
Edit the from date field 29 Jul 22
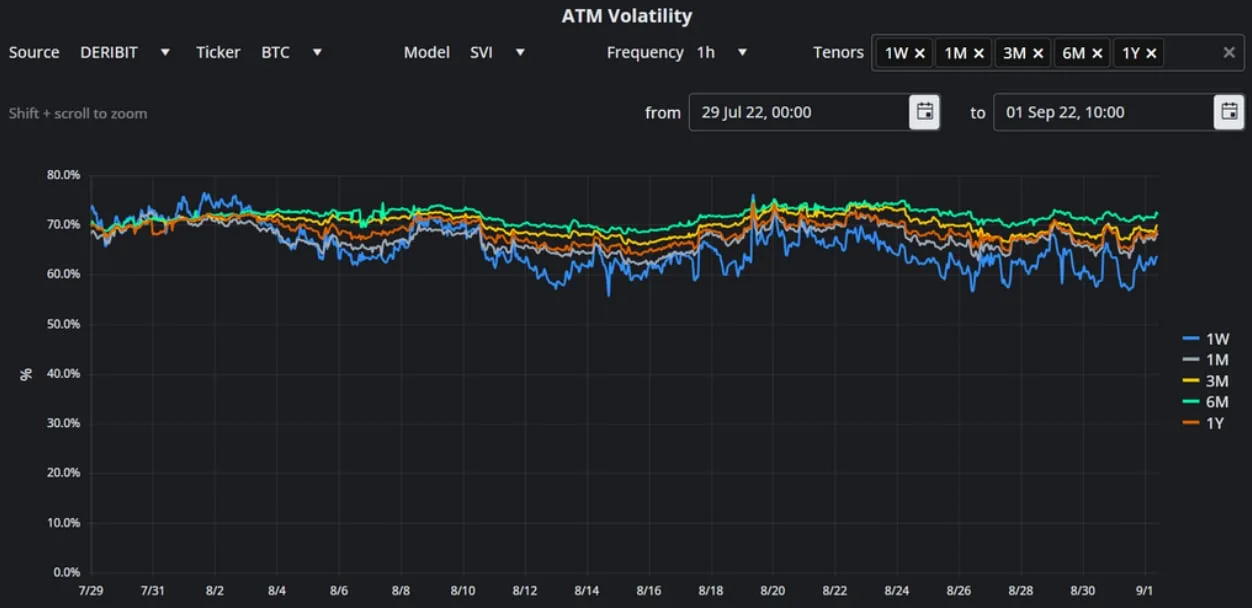[799, 112]
